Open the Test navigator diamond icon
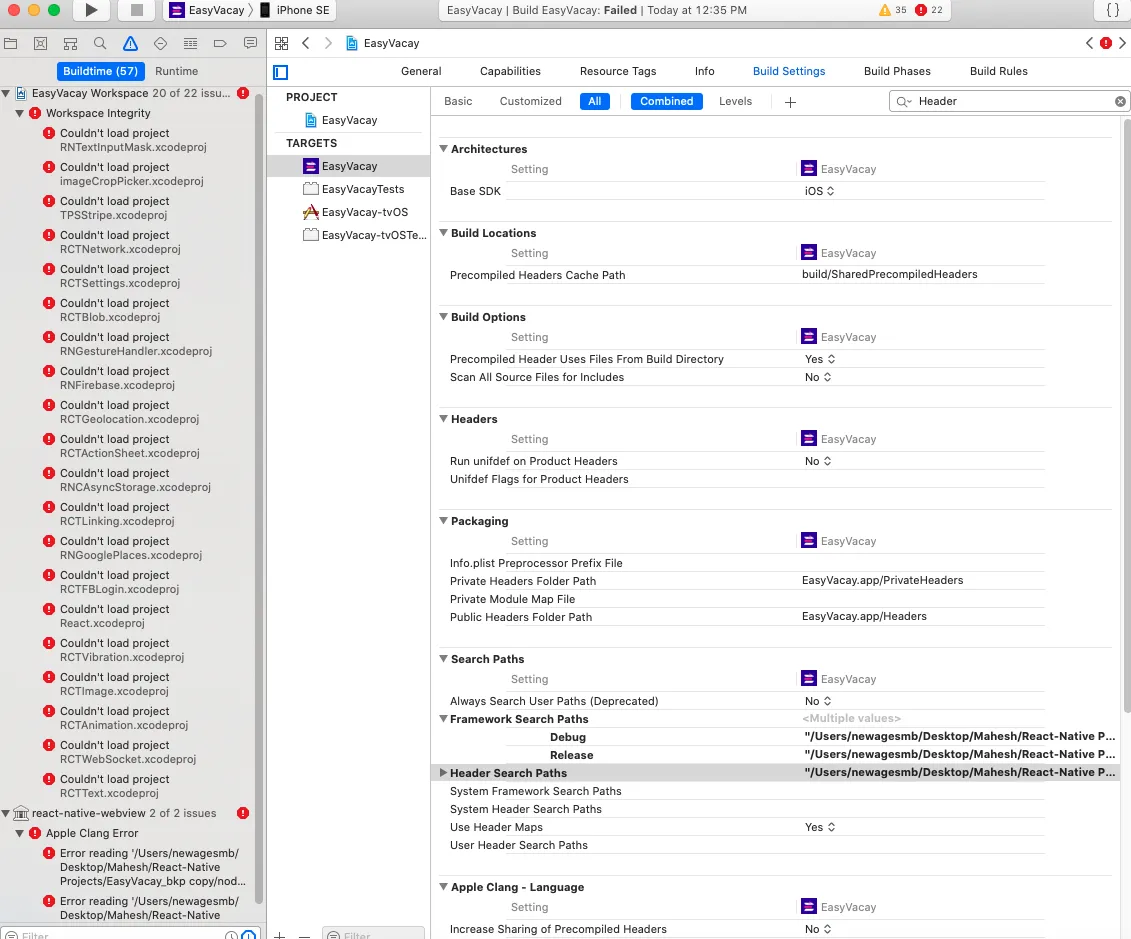The image size is (1131, 939). click(x=160, y=43)
